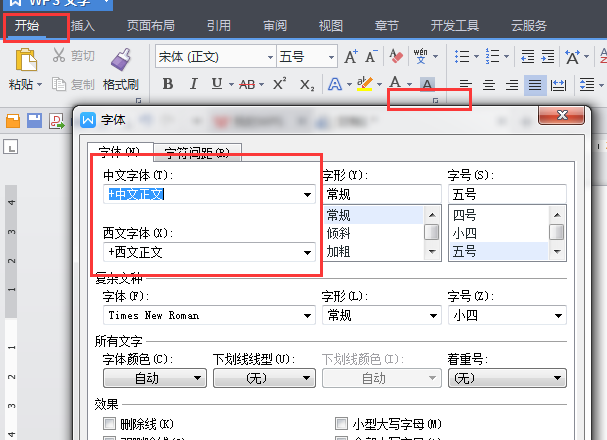The width and height of the screenshot is (607, 440).
Task: Open 下划线线型 dropdown
Action: point(265,378)
